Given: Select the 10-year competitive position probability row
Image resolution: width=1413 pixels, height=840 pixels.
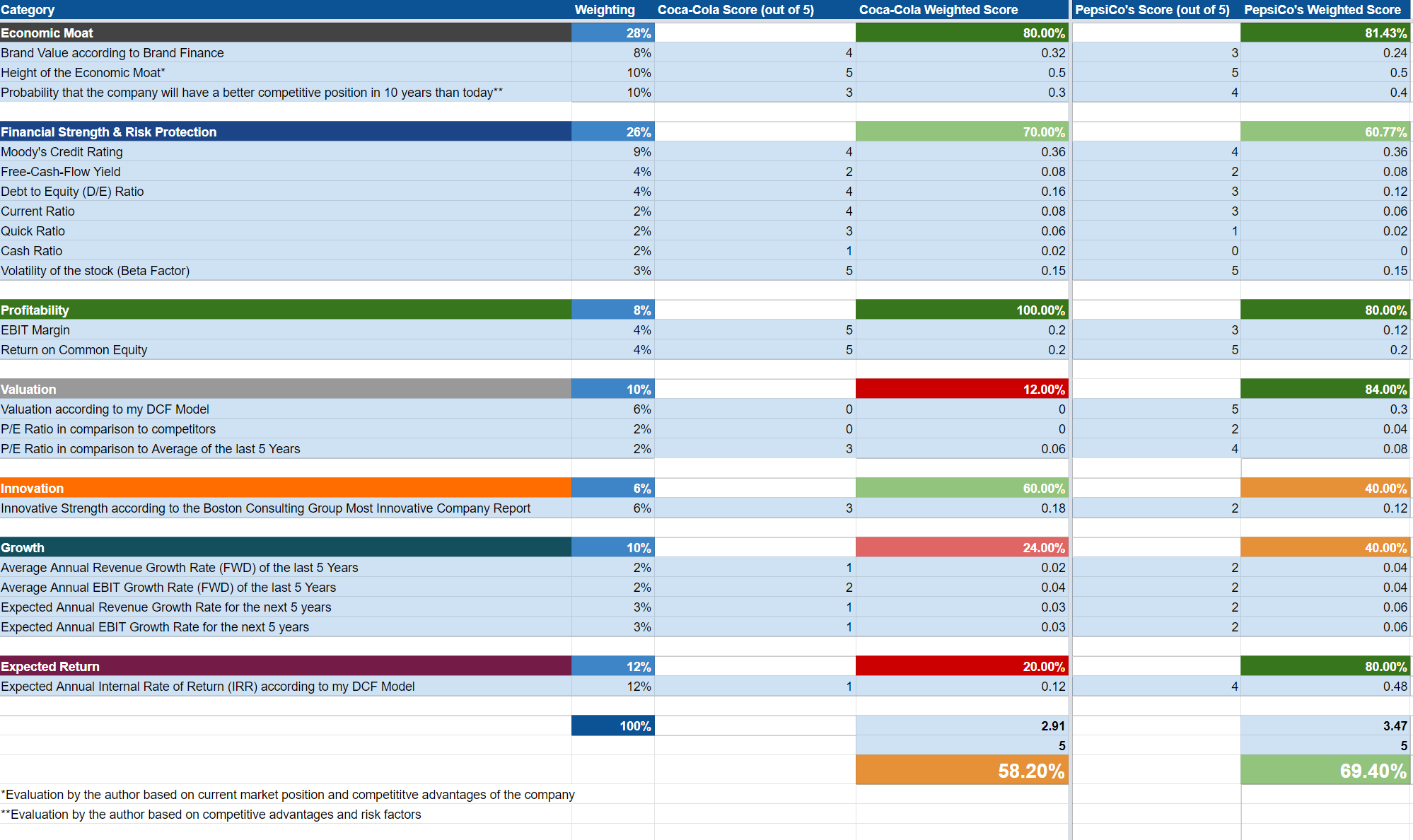Looking at the screenshot, I should coord(286,92).
